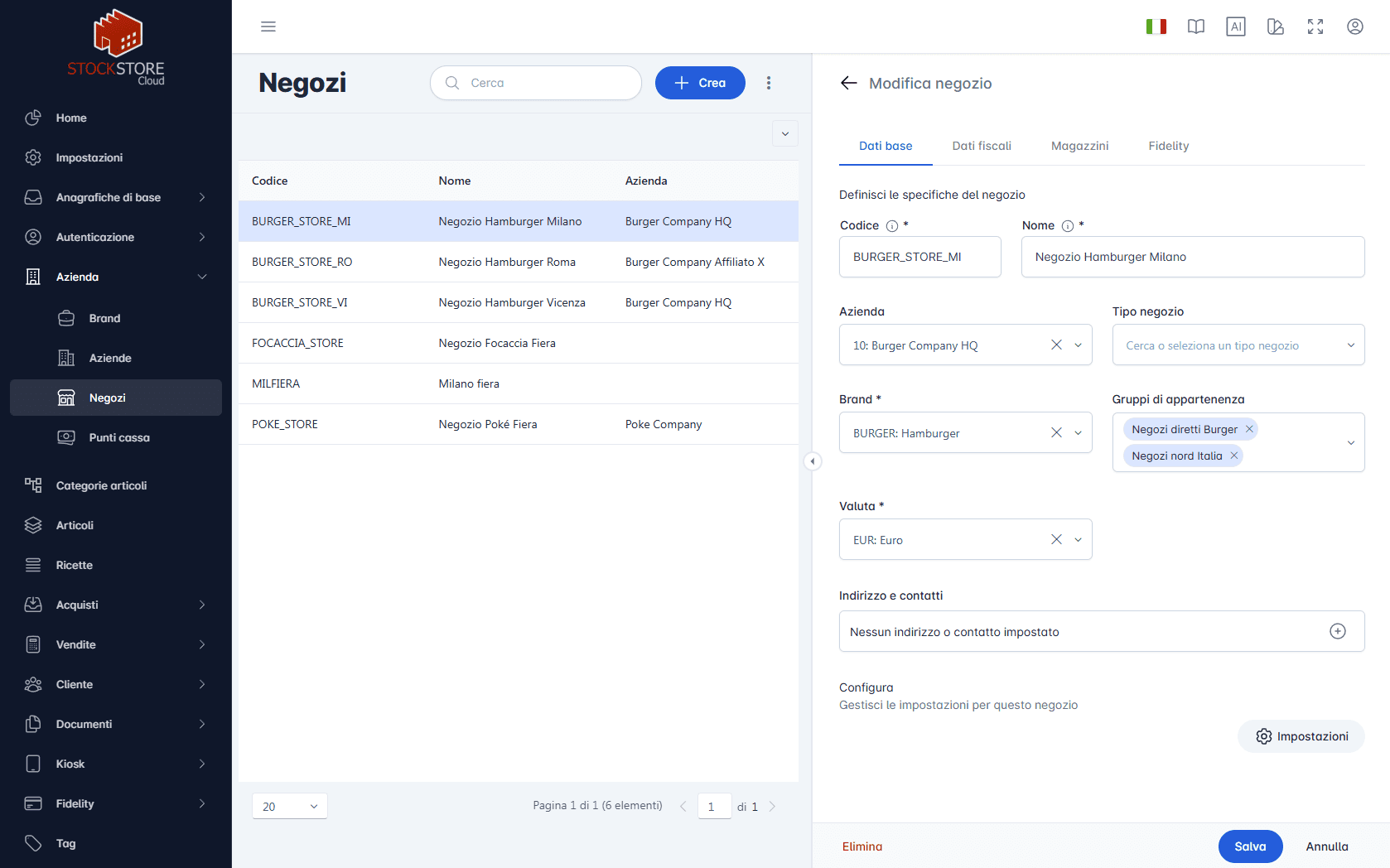The height and width of the screenshot is (868, 1390).
Task: Click the hamburger menu icon in header
Action: pyautogui.click(x=268, y=27)
